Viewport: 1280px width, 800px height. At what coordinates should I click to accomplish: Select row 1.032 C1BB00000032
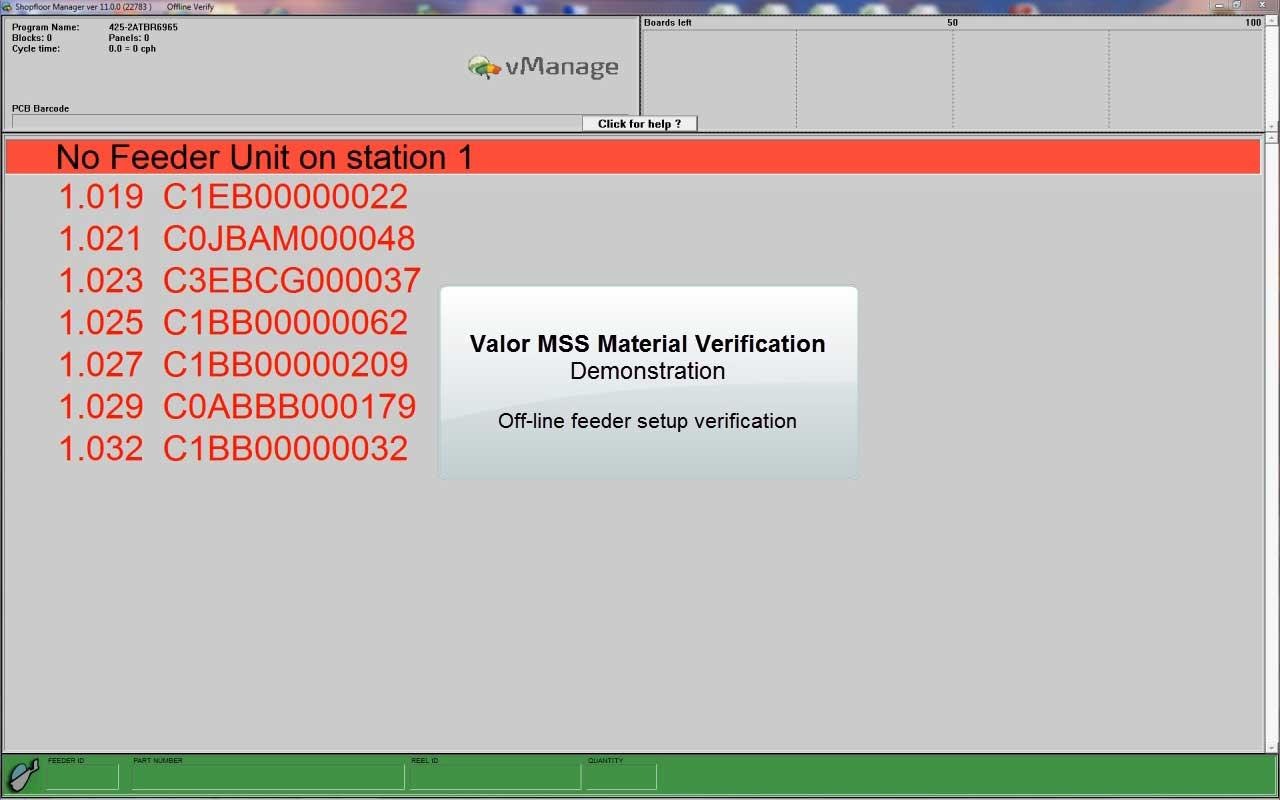point(233,449)
